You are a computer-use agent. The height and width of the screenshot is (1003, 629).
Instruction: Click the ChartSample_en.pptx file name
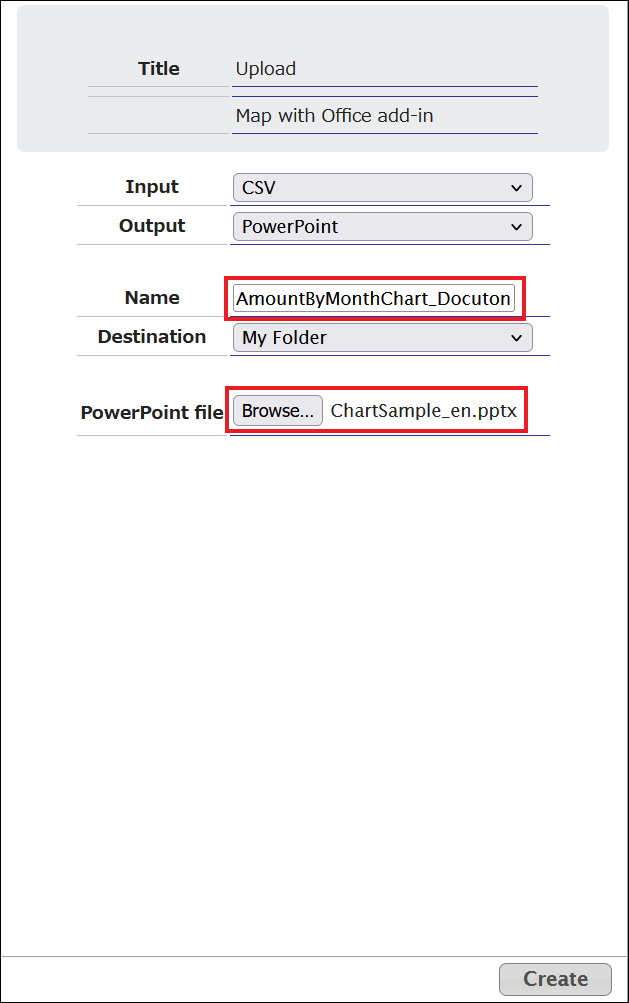point(424,411)
